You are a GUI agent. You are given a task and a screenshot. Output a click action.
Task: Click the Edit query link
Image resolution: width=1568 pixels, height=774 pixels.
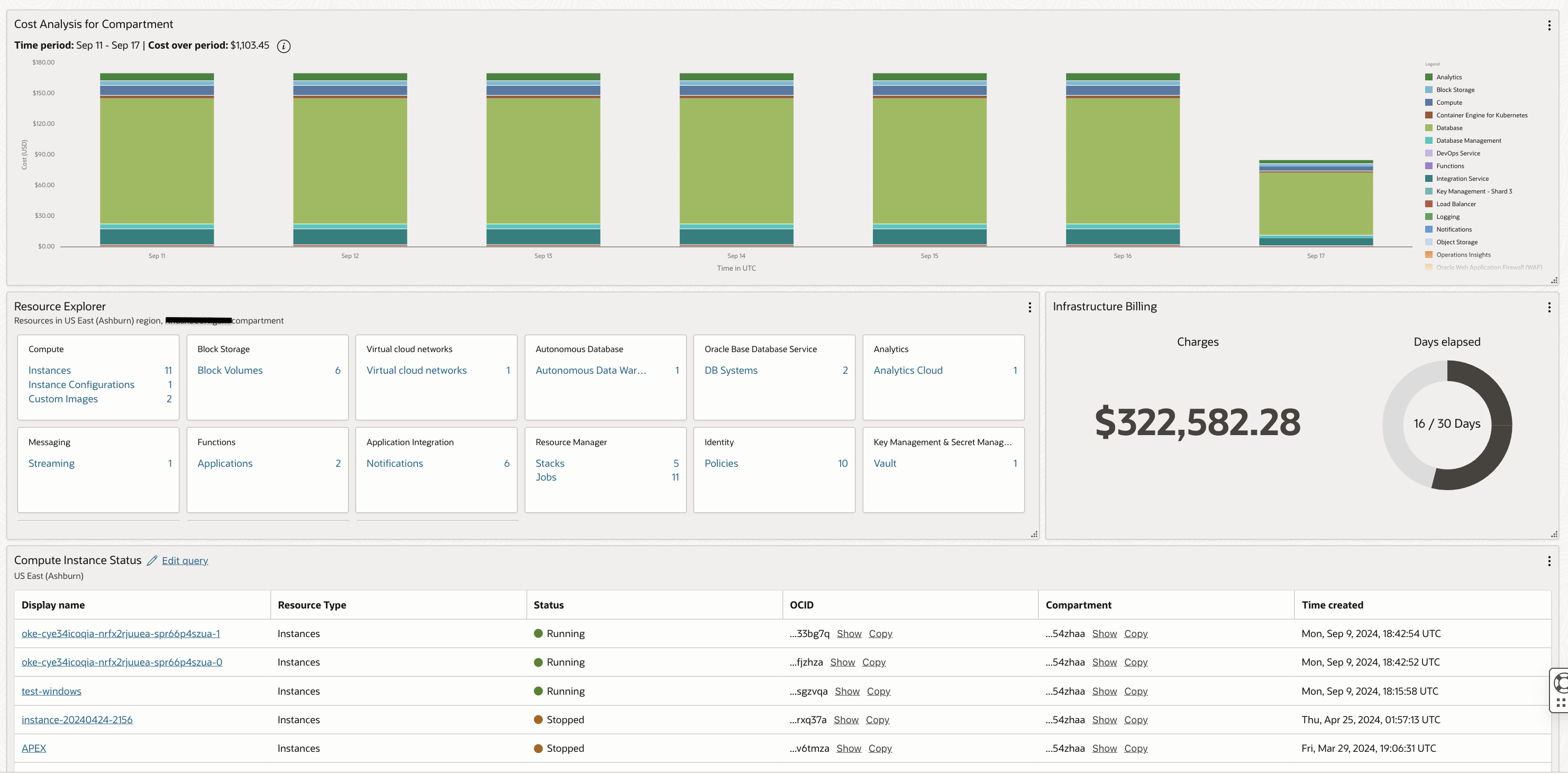[x=185, y=561]
